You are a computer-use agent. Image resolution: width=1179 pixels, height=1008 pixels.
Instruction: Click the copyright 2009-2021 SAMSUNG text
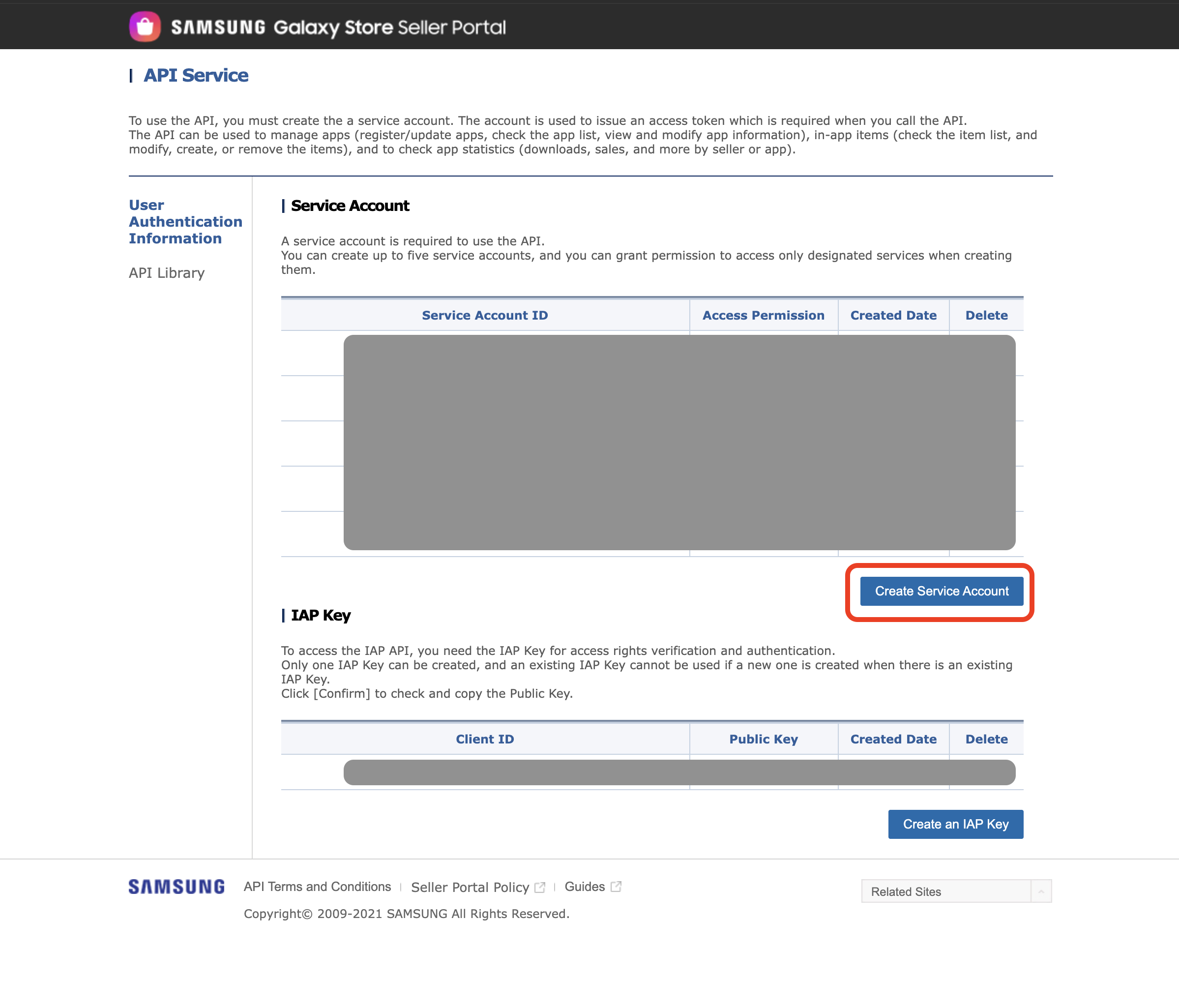pos(406,914)
